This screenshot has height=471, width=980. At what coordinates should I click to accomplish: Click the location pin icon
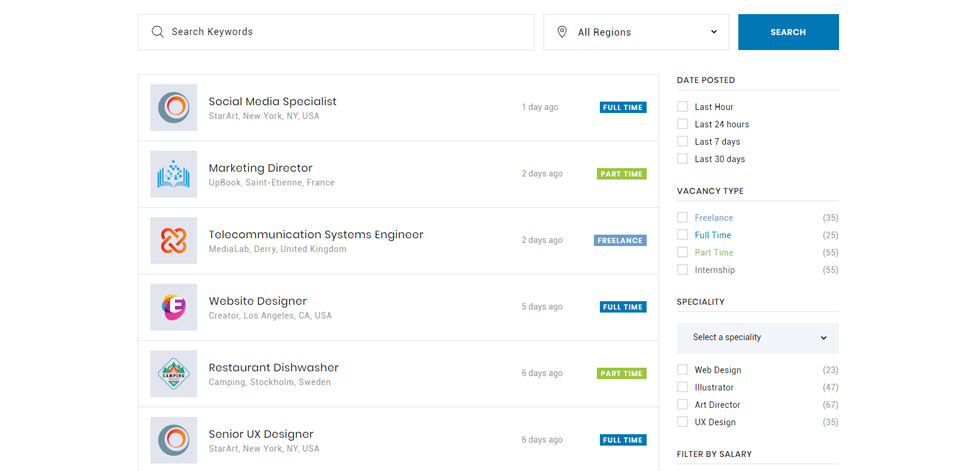(x=562, y=32)
